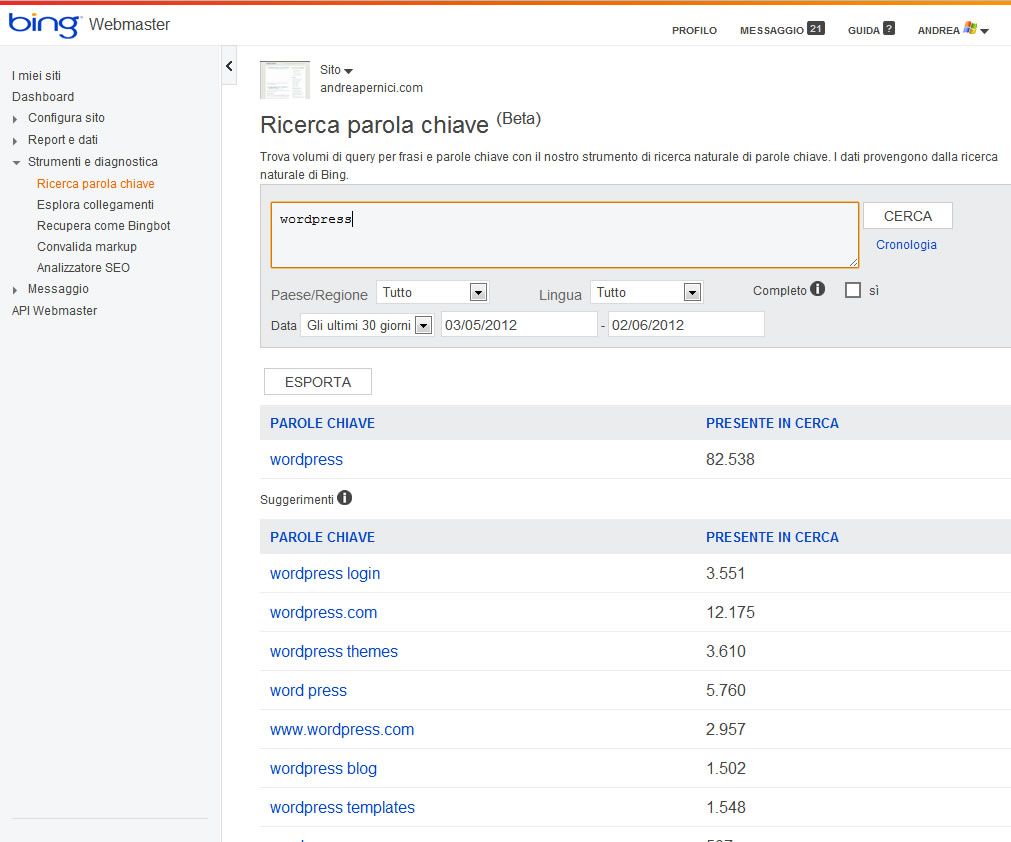Click the info icon beside Suggerimenti
Viewport: 1011px width, 842px height.
pyautogui.click(x=344, y=498)
